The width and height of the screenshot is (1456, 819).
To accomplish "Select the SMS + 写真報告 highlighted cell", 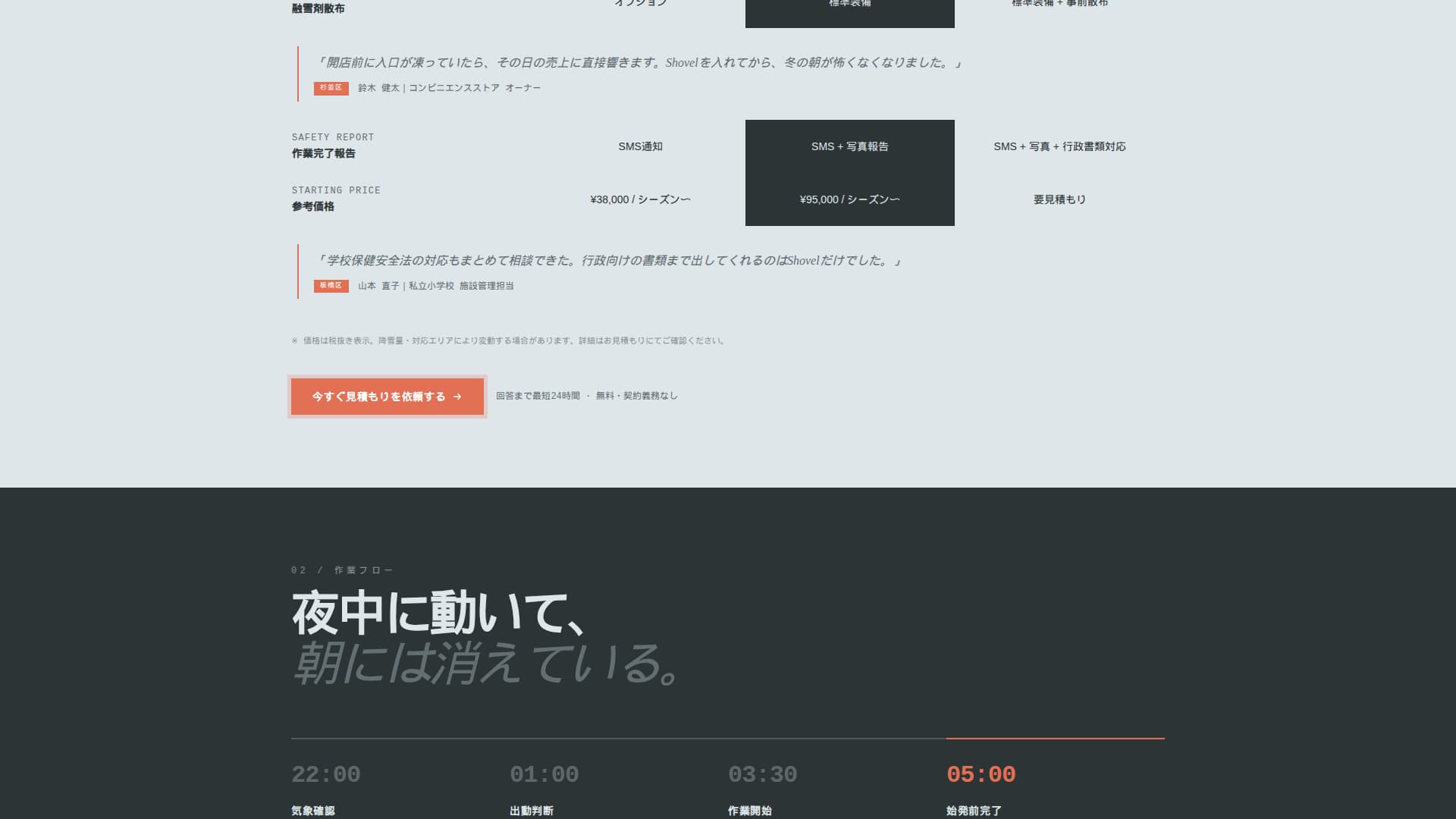I will coord(849,146).
